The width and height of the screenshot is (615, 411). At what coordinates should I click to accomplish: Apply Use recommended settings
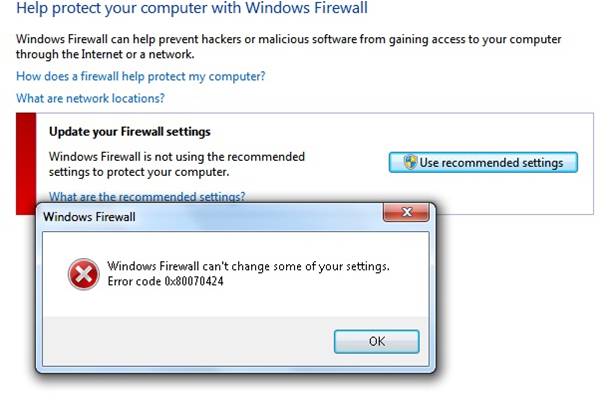pyautogui.click(x=483, y=162)
